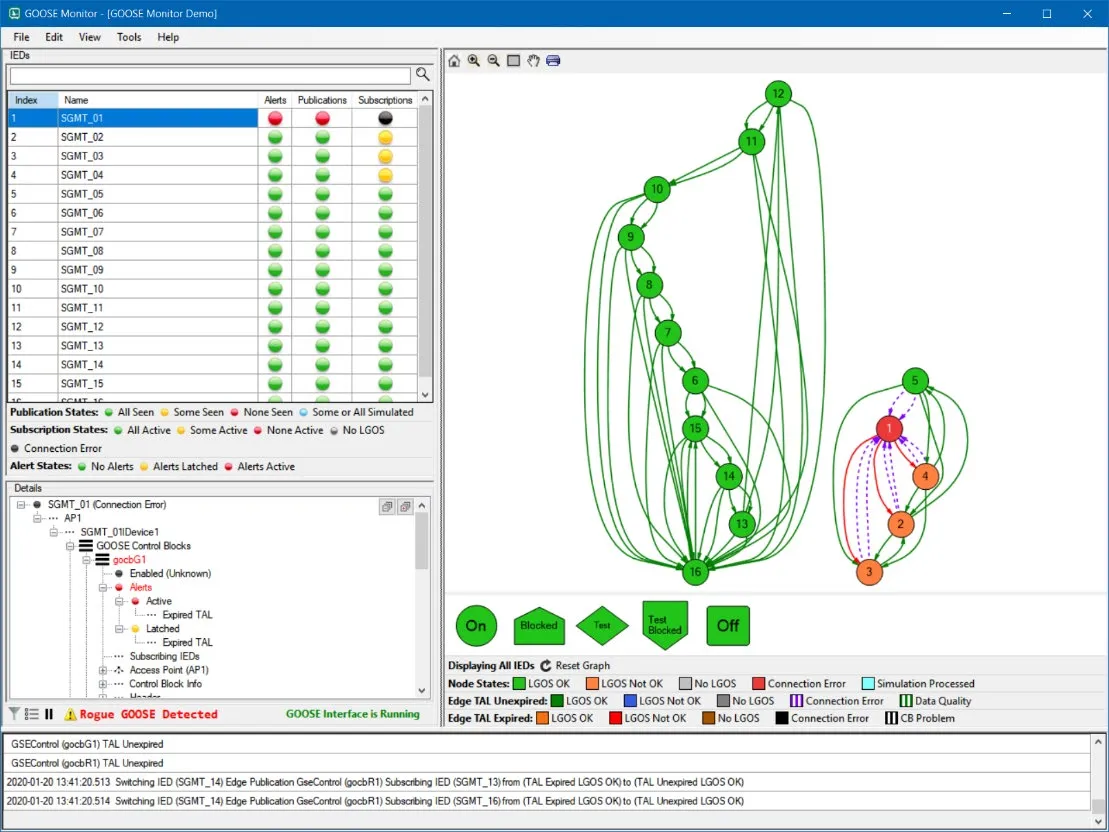Click SGMT_01's black Subscriptions indicator

point(385,119)
